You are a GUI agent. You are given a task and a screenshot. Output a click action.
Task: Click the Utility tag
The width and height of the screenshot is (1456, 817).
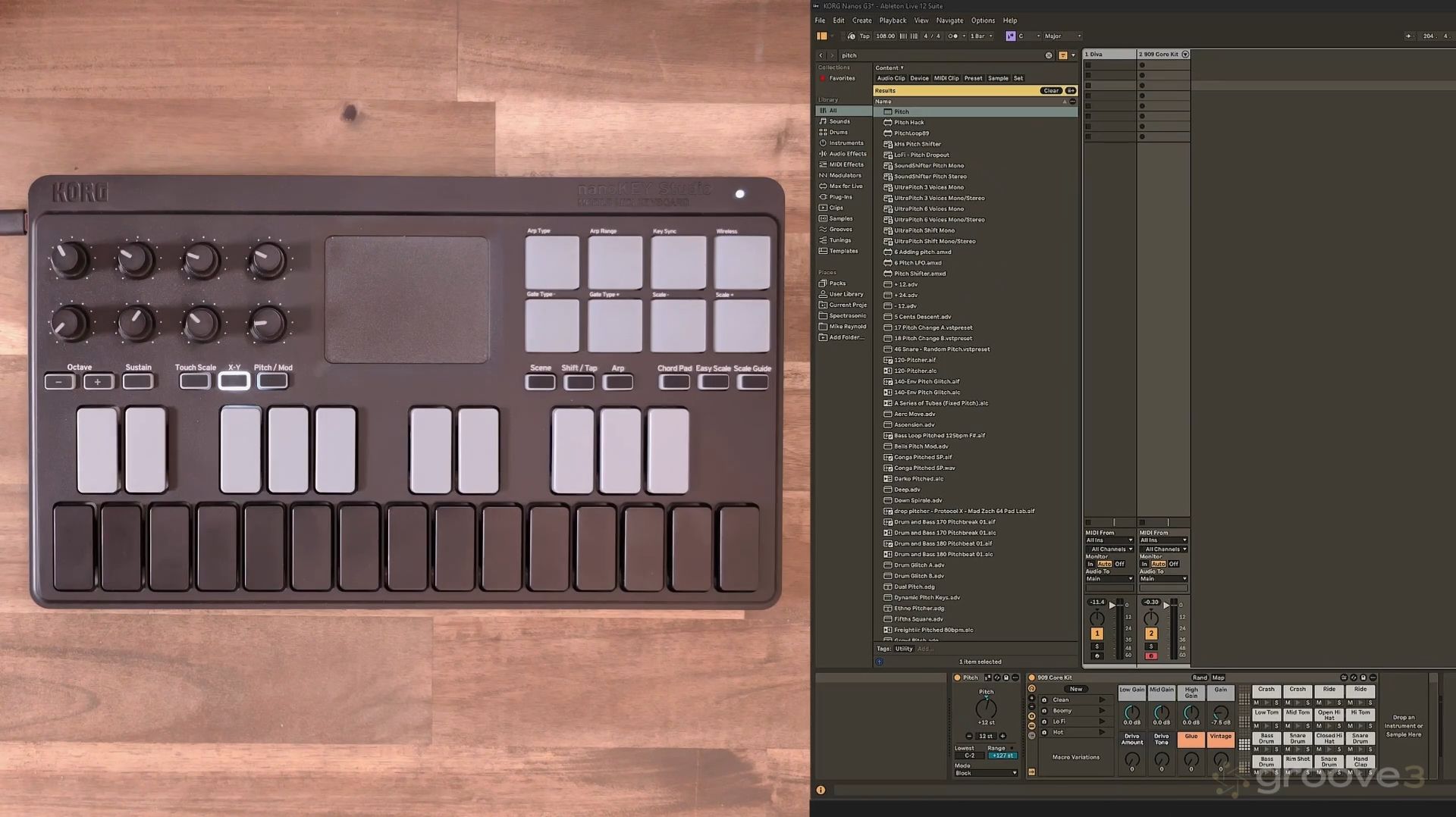point(903,649)
